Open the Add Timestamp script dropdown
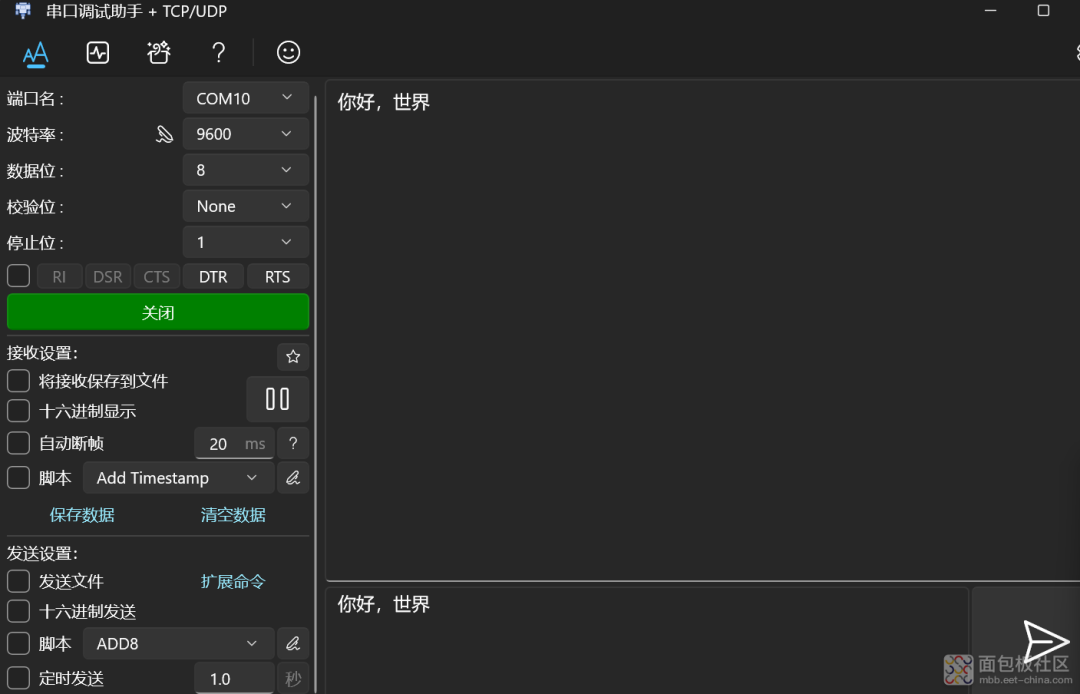The width and height of the screenshot is (1080, 694). (x=179, y=478)
